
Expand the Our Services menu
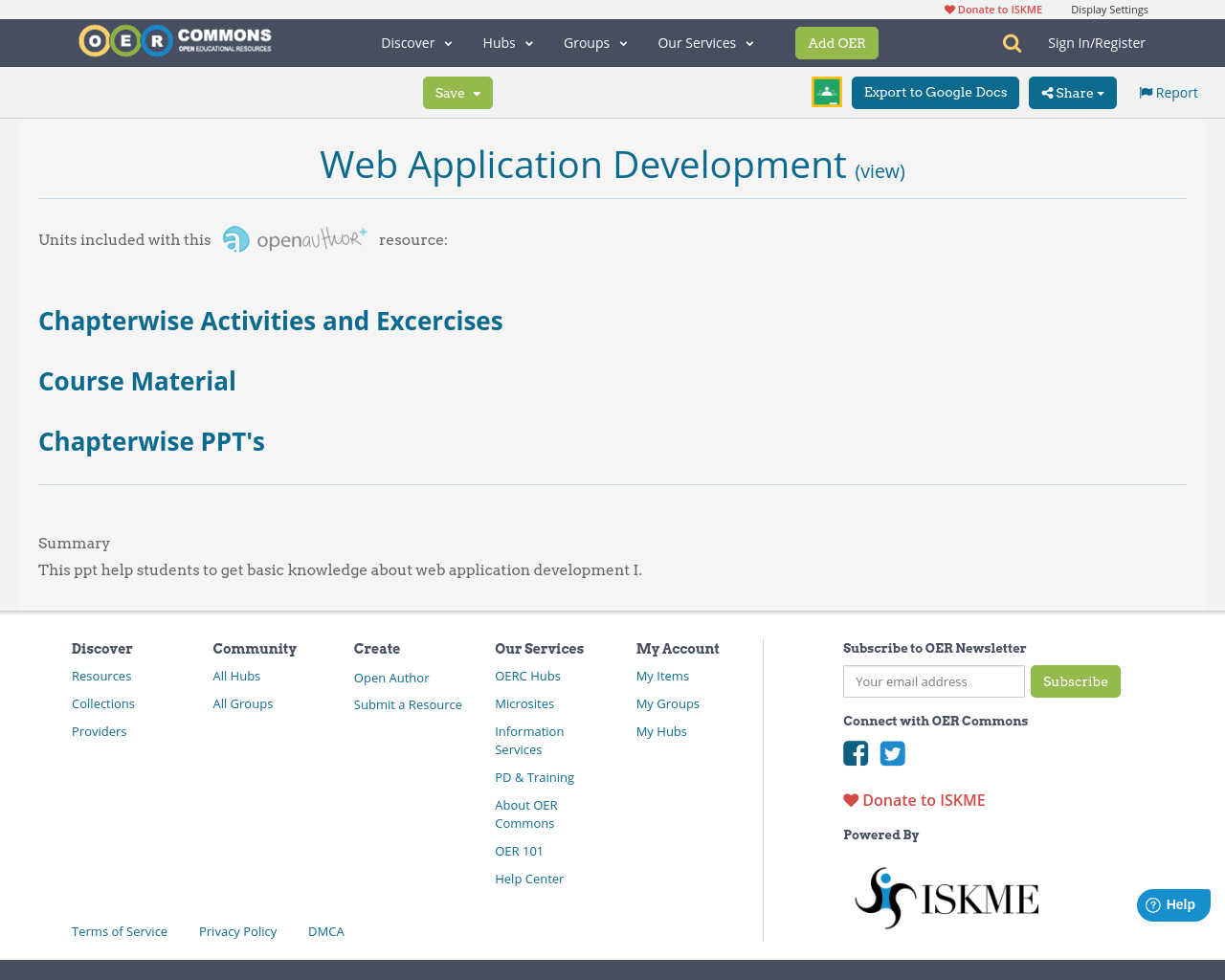[704, 42]
